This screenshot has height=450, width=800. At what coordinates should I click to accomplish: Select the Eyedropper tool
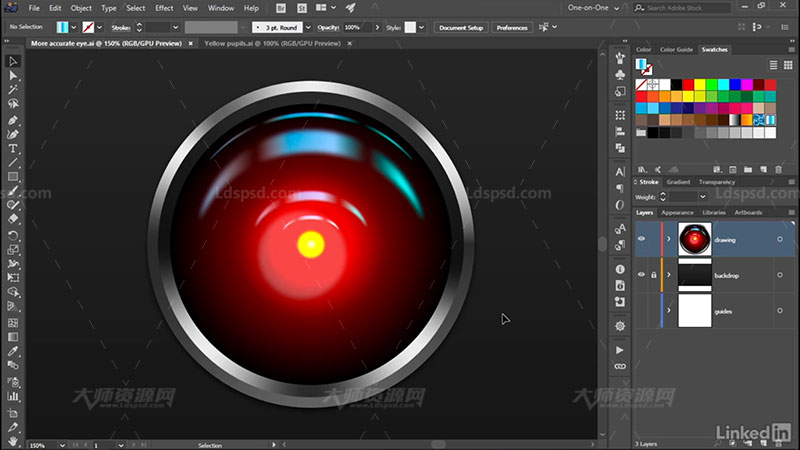click(13, 351)
